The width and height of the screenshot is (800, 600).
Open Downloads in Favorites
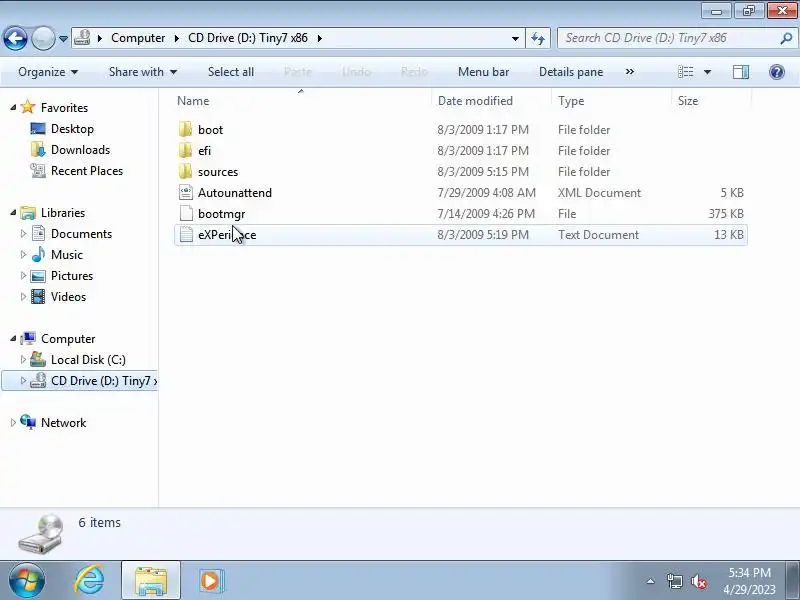pyautogui.click(x=80, y=149)
